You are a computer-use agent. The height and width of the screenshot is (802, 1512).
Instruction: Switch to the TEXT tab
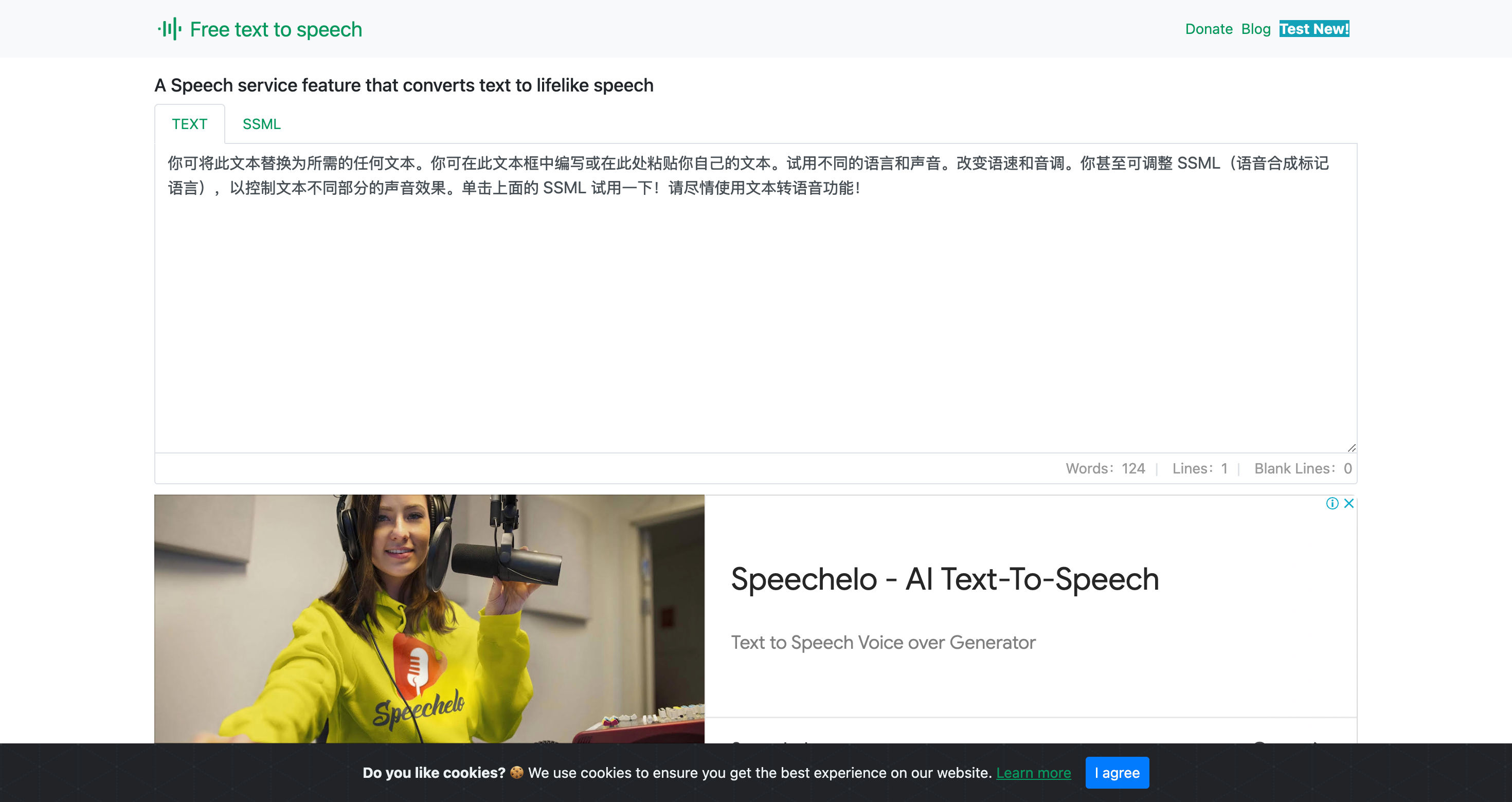click(x=190, y=124)
